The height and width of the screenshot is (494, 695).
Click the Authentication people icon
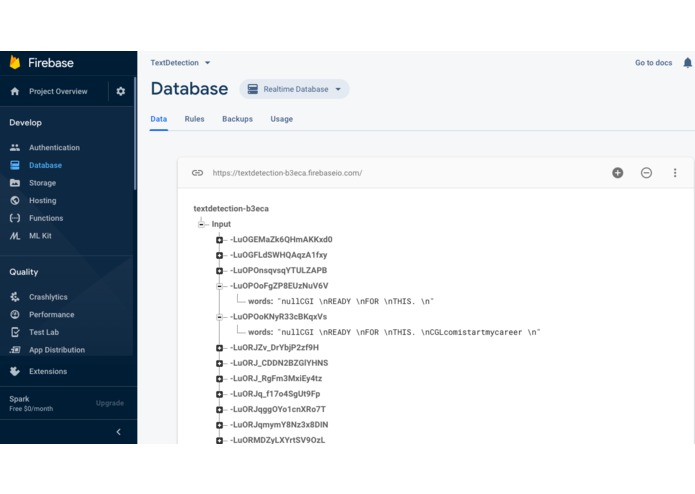coord(15,148)
